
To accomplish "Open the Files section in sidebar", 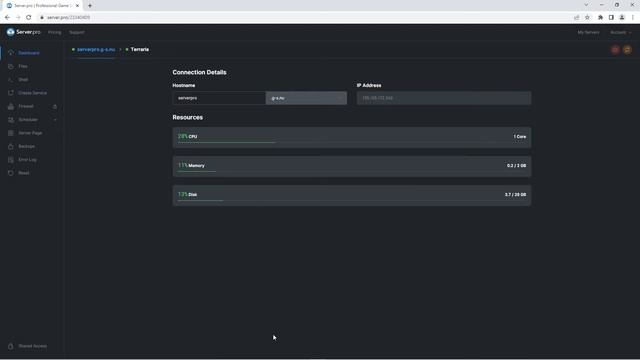I will point(23,66).
